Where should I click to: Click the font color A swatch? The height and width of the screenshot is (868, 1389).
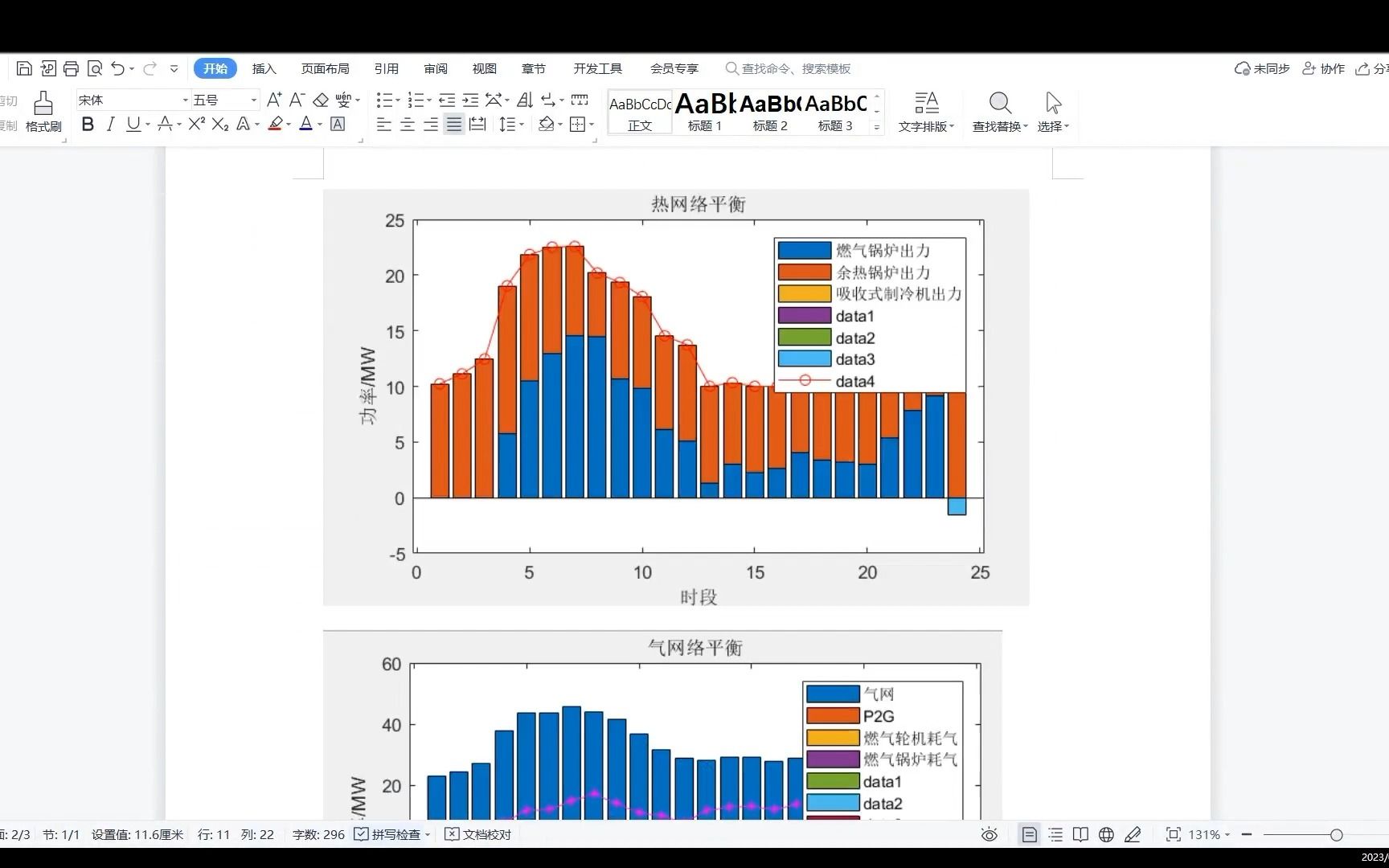[305, 124]
